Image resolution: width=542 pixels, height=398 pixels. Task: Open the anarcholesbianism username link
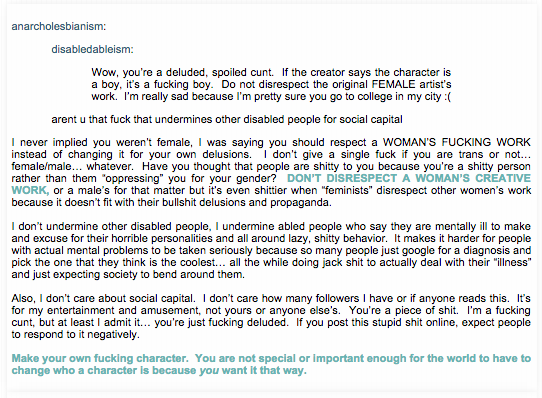[x=59, y=26]
